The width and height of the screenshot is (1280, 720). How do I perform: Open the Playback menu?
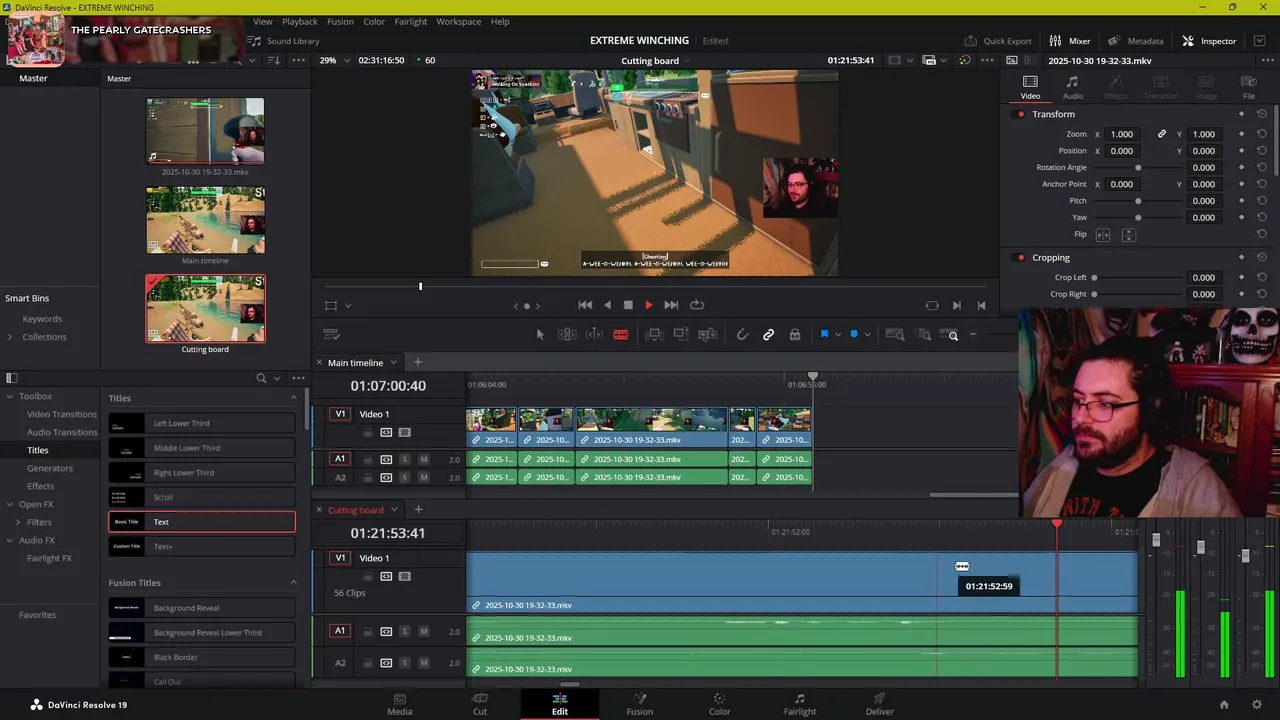click(299, 21)
